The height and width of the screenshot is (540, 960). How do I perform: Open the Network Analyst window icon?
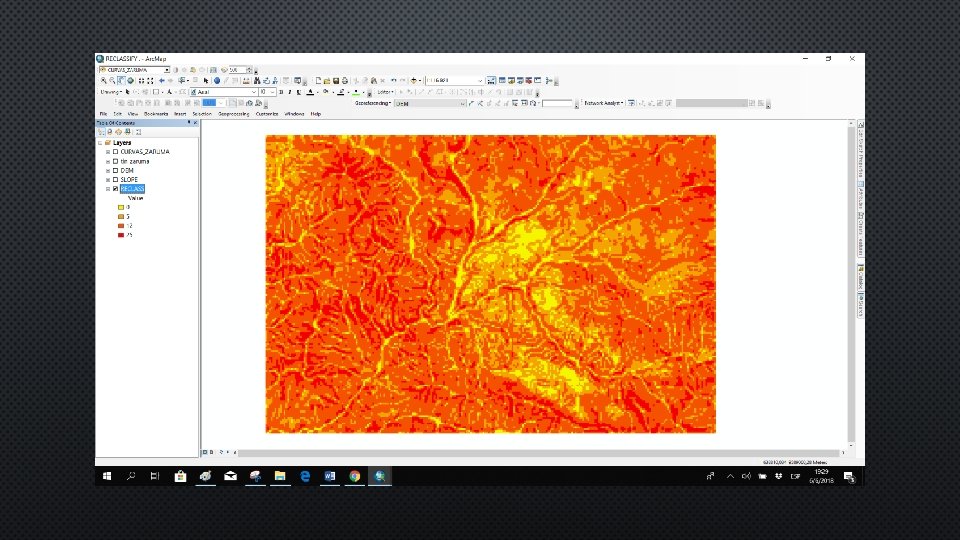[631, 103]
